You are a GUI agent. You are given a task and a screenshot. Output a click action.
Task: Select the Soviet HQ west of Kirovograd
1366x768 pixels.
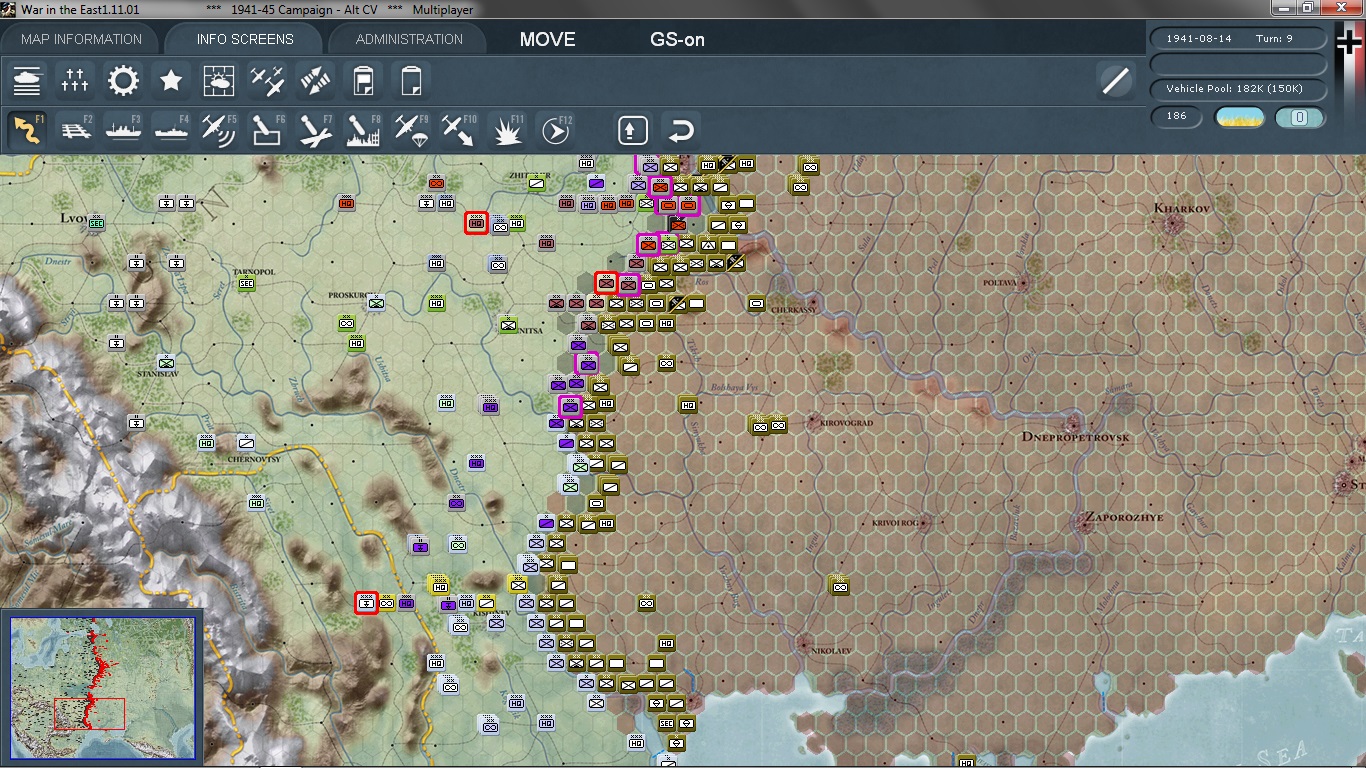(687, 405)
